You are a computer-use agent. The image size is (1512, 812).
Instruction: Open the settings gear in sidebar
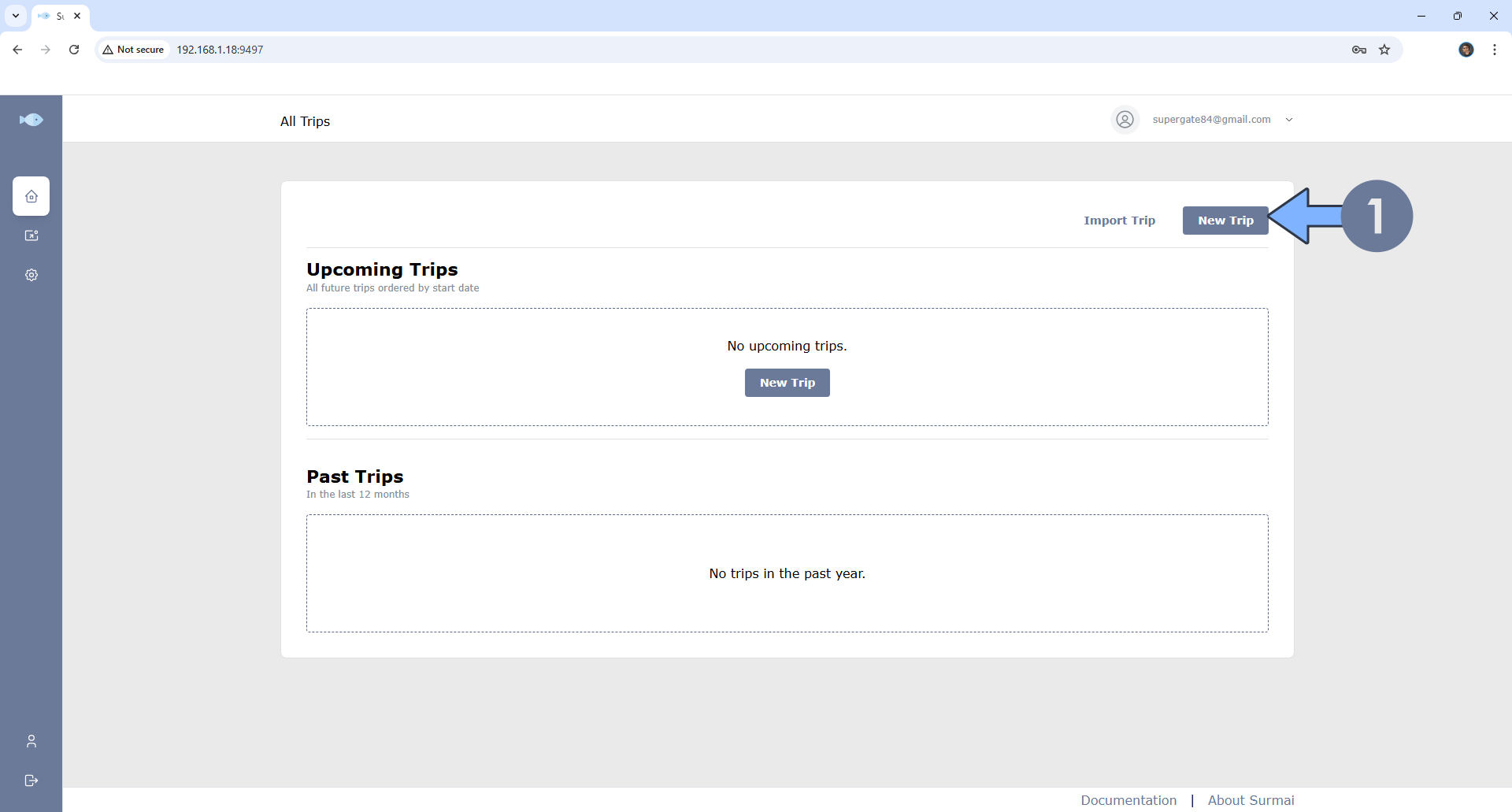[31, 275]
